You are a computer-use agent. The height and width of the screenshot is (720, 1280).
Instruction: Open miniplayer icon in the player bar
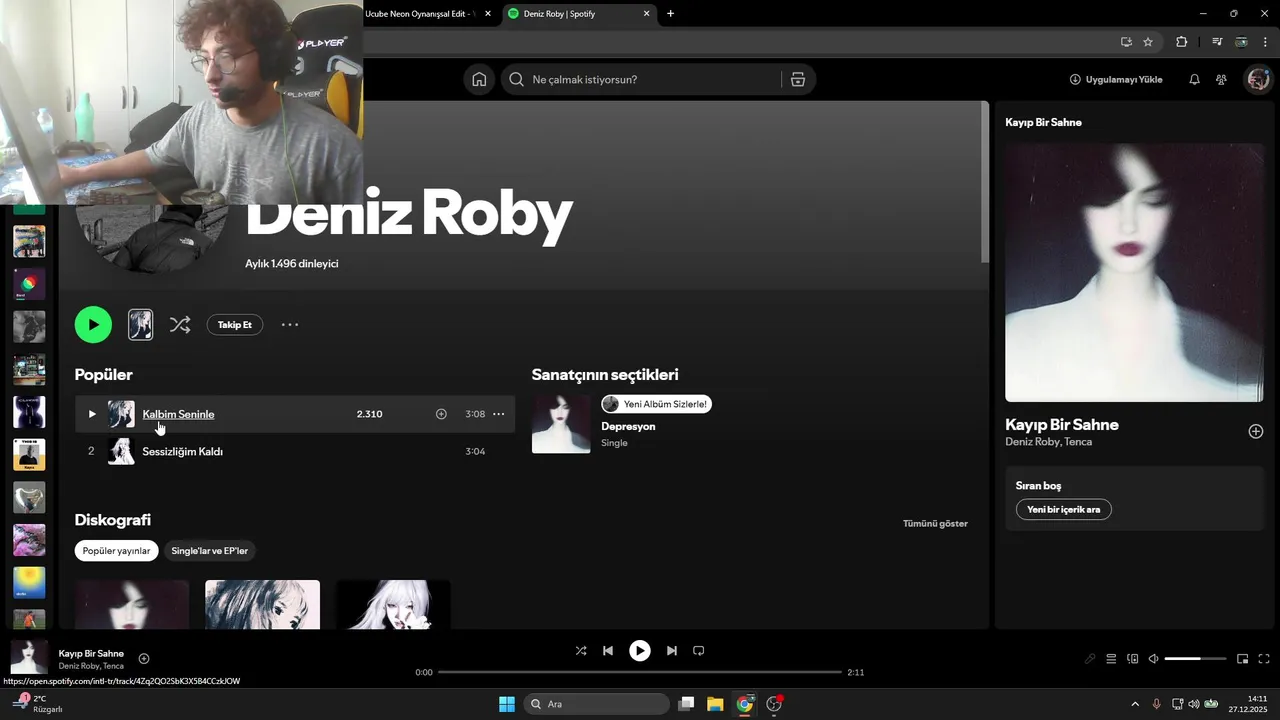[1242, 659]
